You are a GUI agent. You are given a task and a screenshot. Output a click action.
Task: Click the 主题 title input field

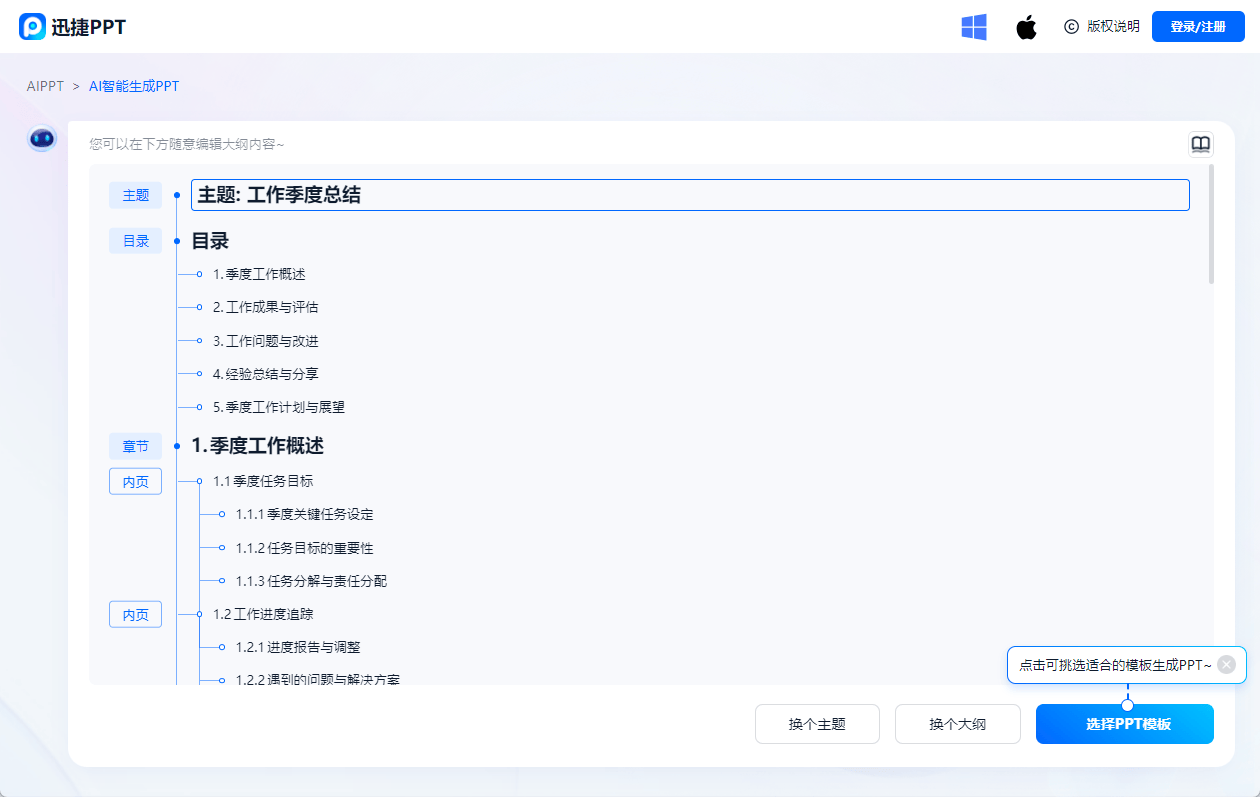click(x=690, y=195)
